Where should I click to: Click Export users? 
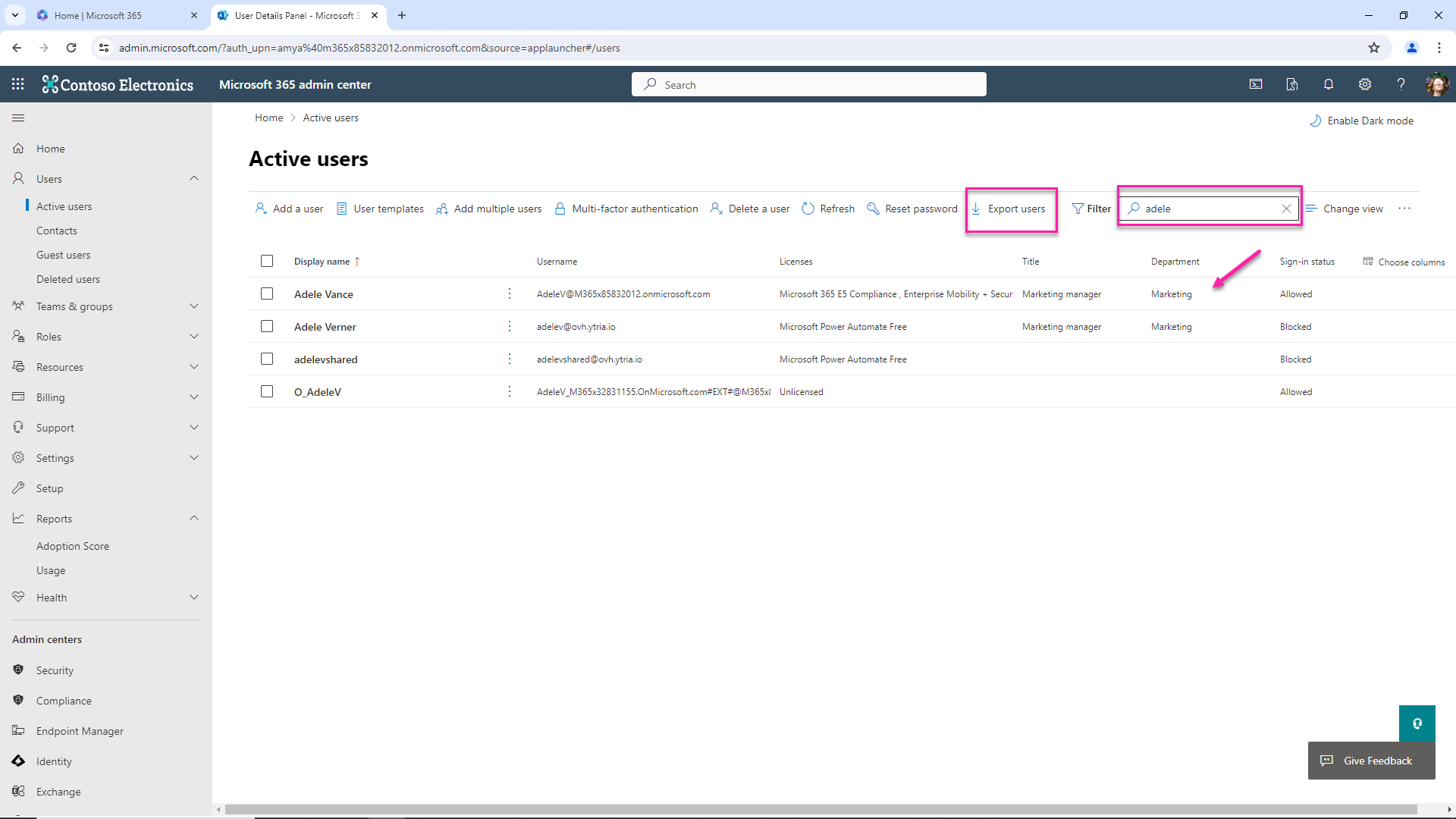pyautogui.click(x=1008, y=209)
